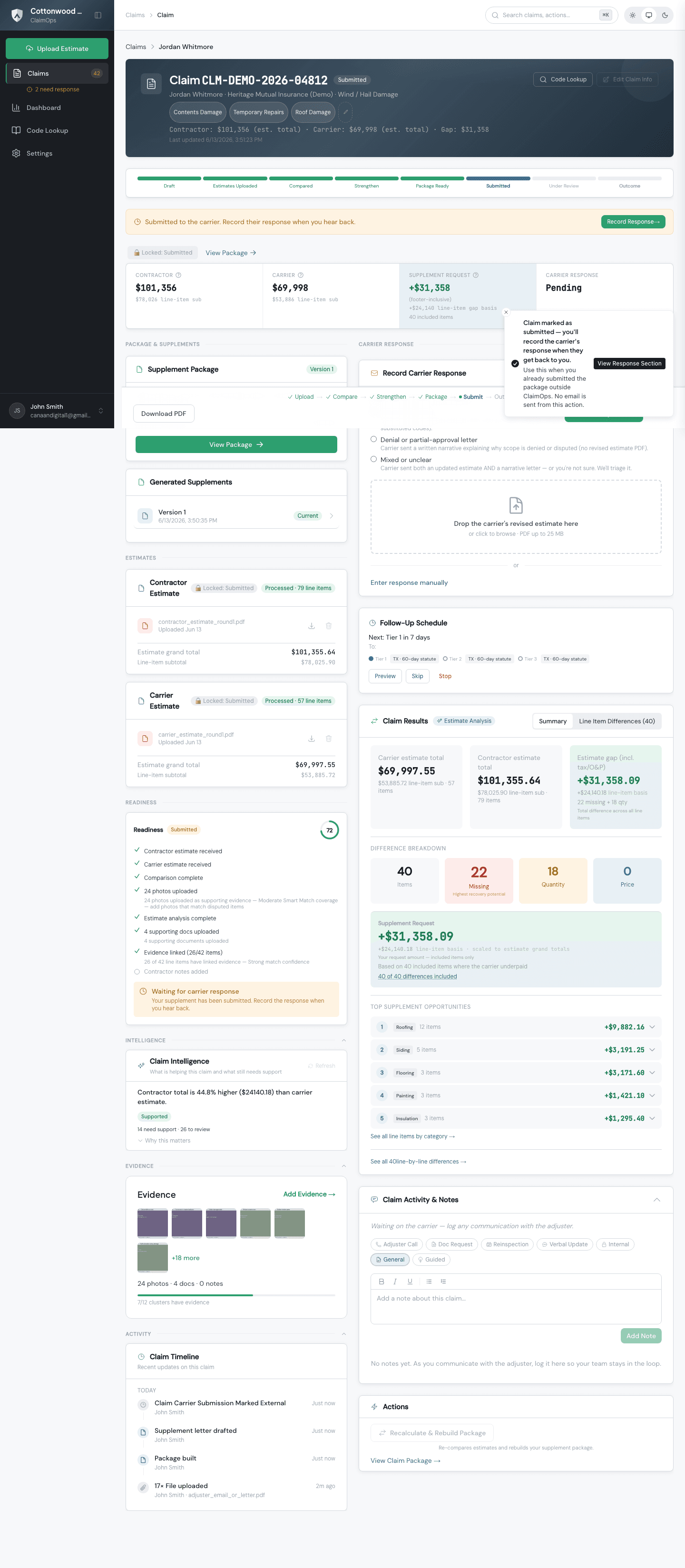Download contractor_estimate_round1.pdf
Viewport: 685px width, 1568px height.
tap(312, 626)
